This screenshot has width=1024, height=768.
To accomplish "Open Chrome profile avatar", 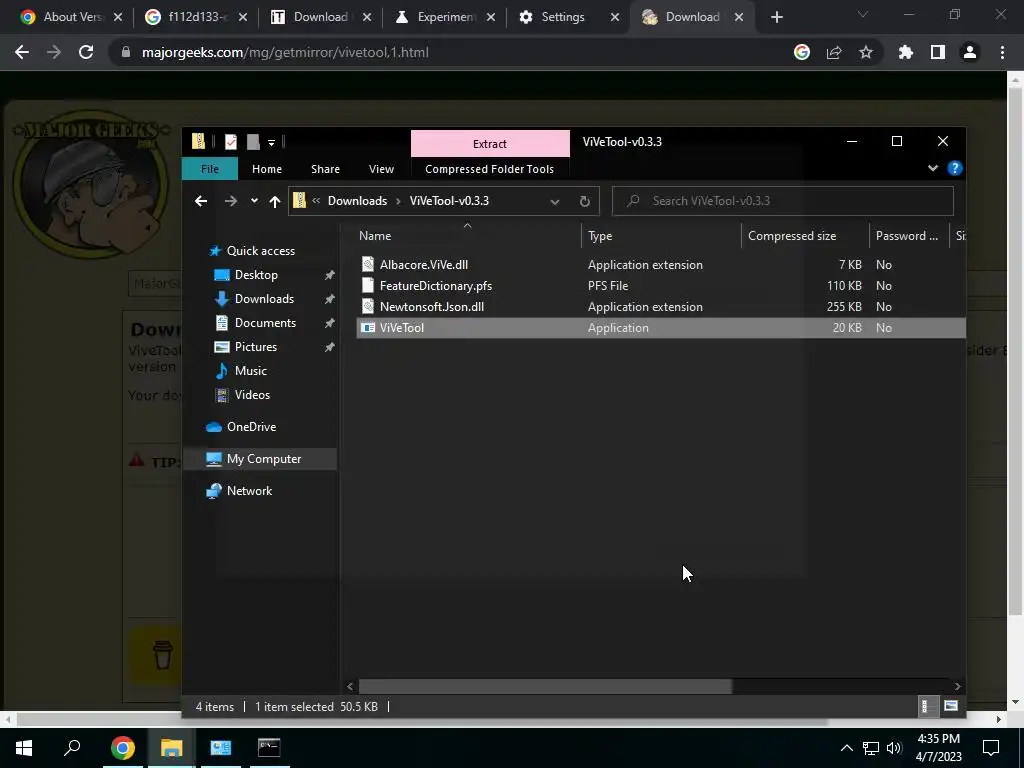I will pyautogui.click(x=969, y=52).
